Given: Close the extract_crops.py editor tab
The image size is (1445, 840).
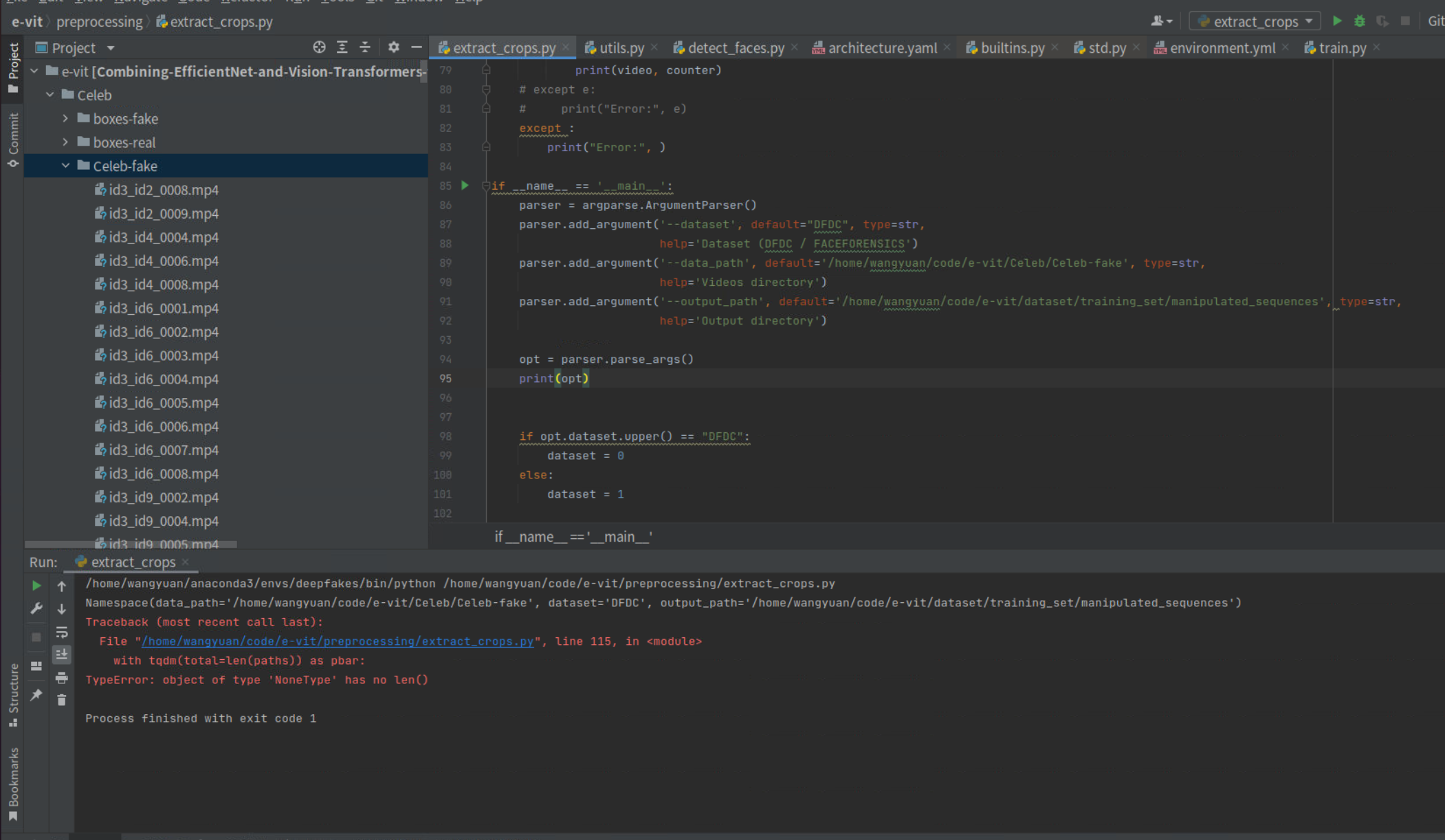Looking at the screenshot, I should point(566,47).
